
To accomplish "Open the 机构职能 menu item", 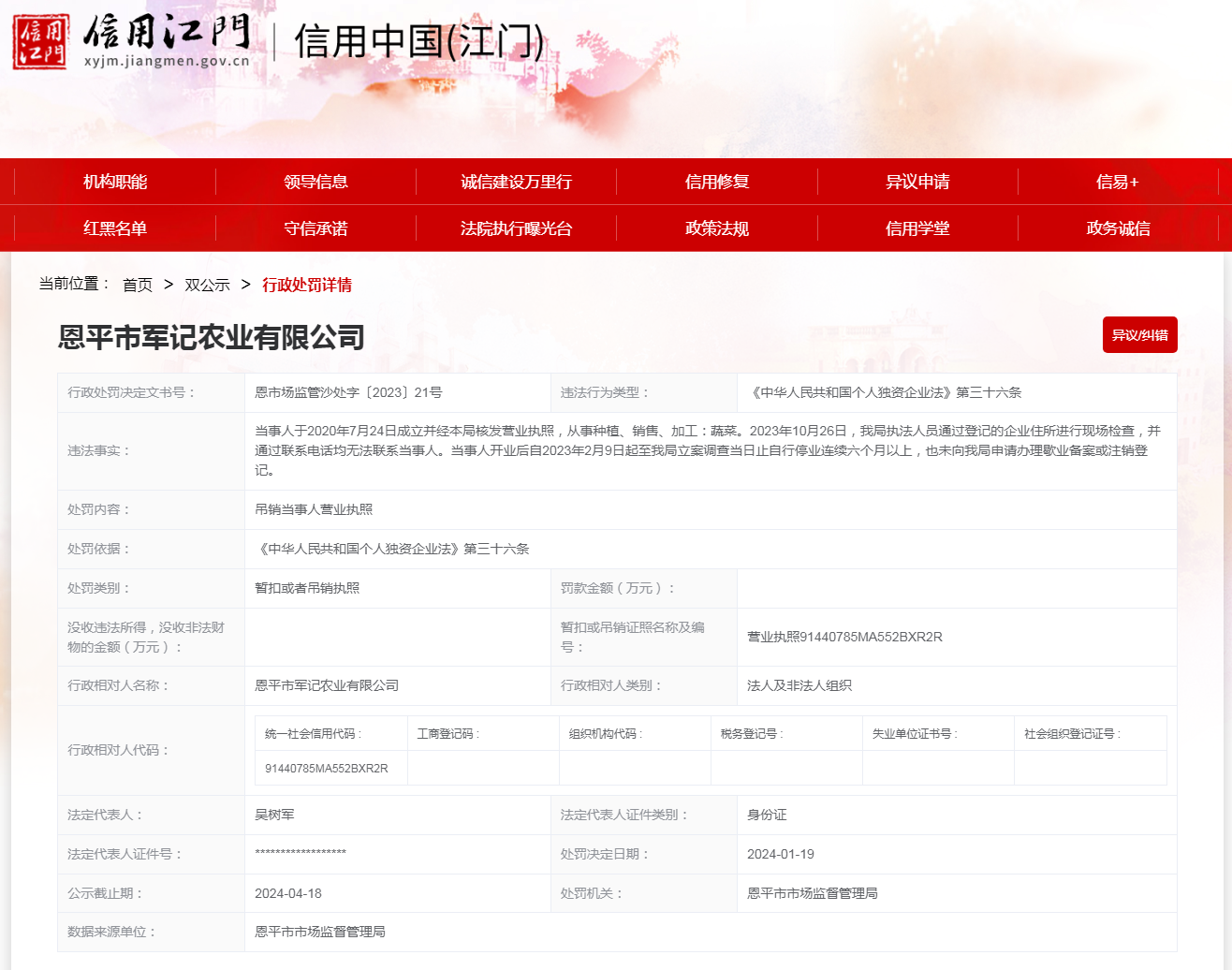I will click(x=115, y=182).
